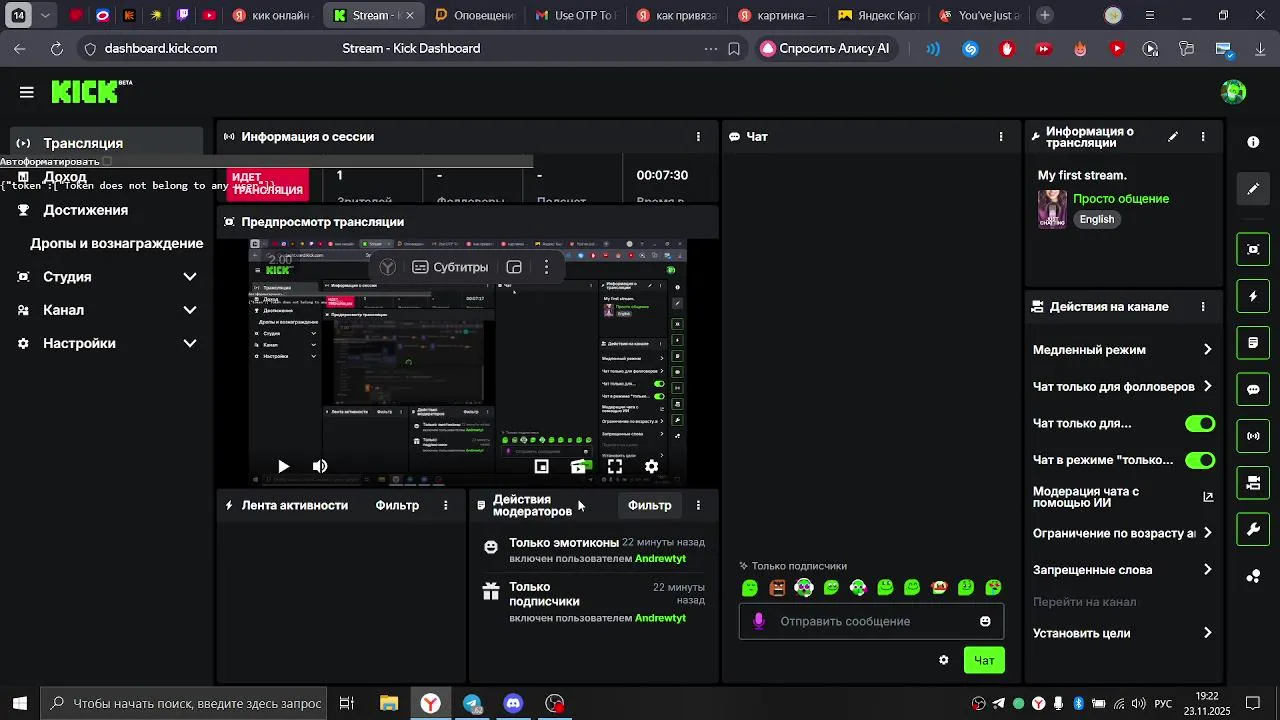Open the Медленный режим settings
This screenshot has height=720, width=1280.
coord(1123,350)
